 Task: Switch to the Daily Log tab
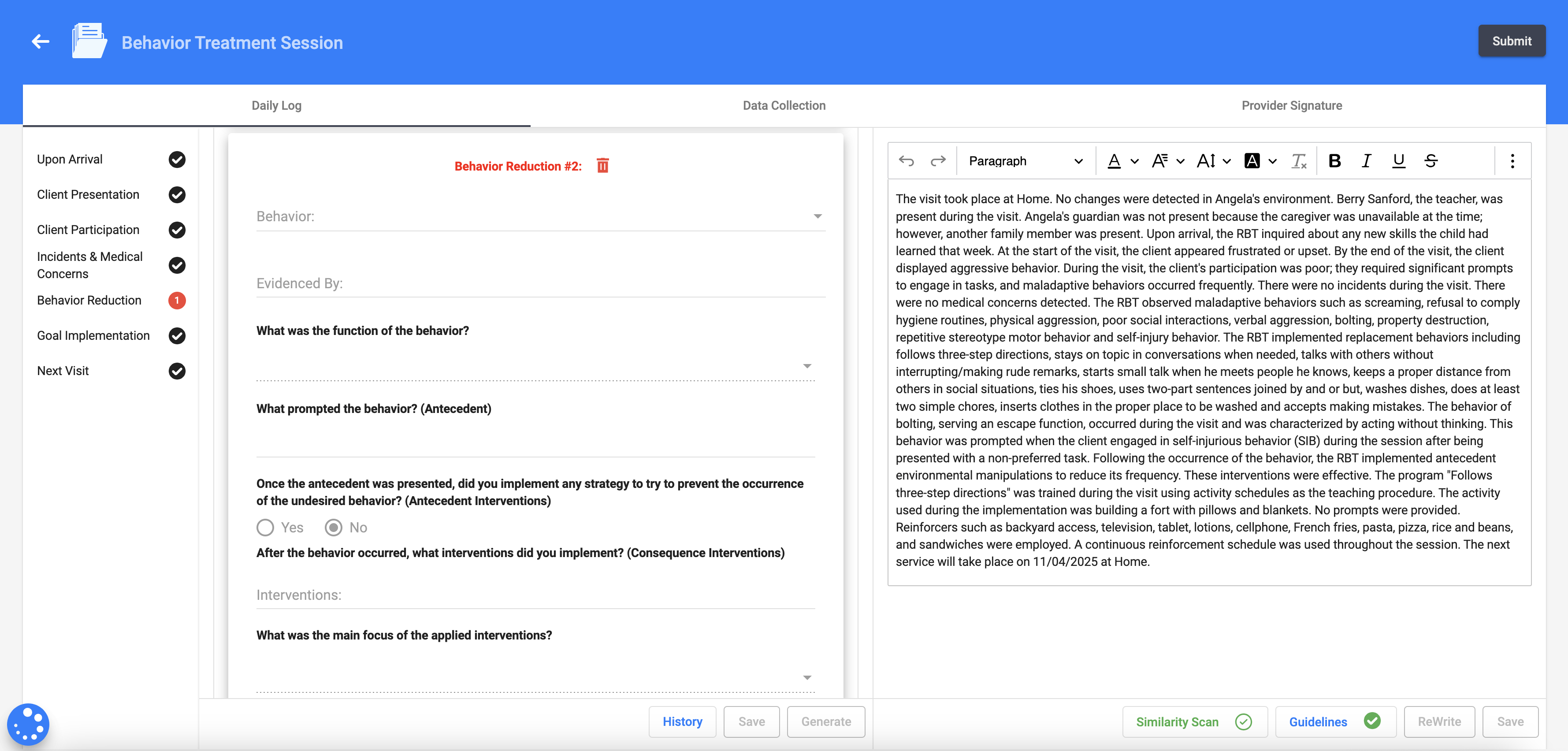276,105
